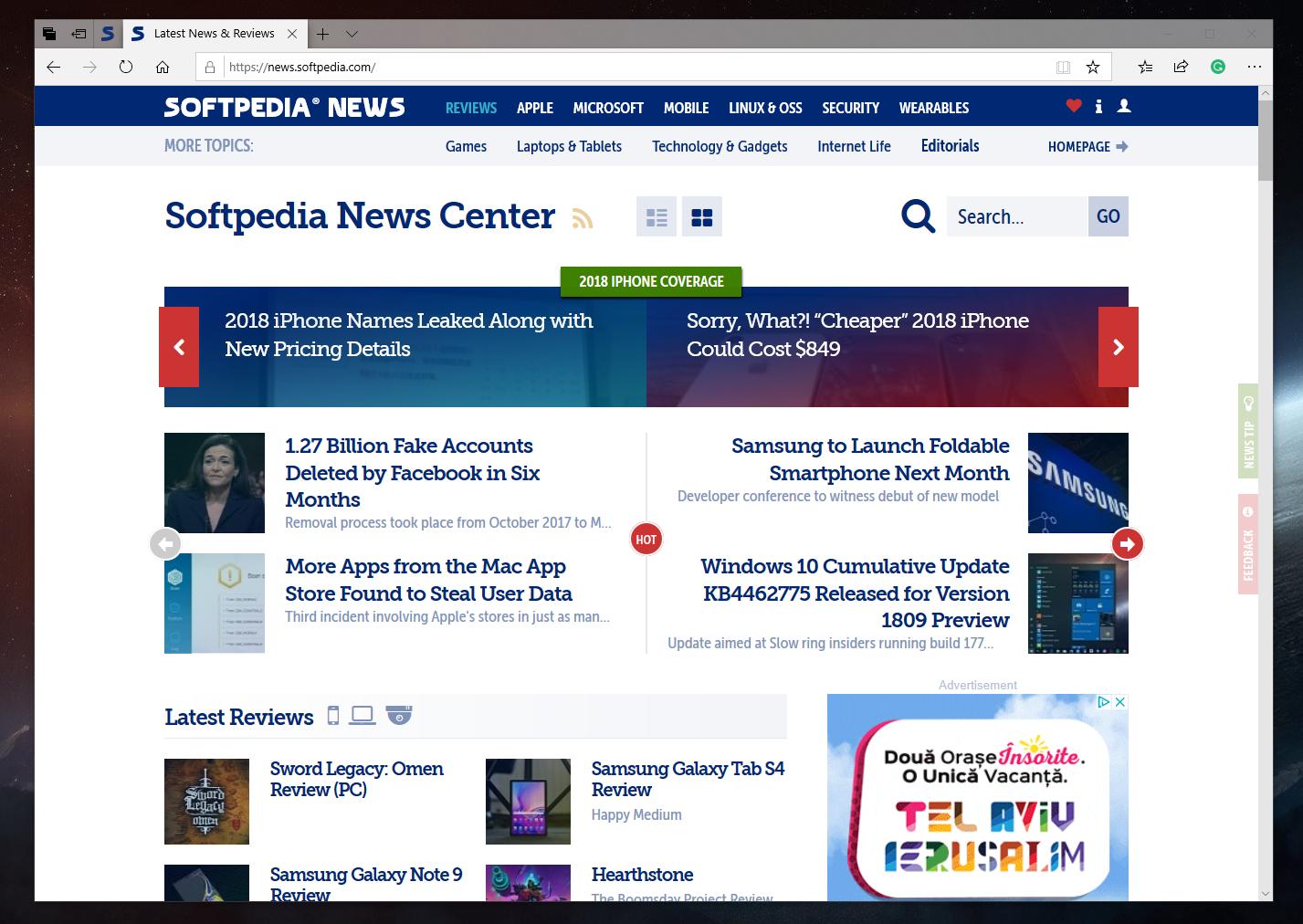
Task: Open the MICROSOFT section
Action: (x=608, y=108)
